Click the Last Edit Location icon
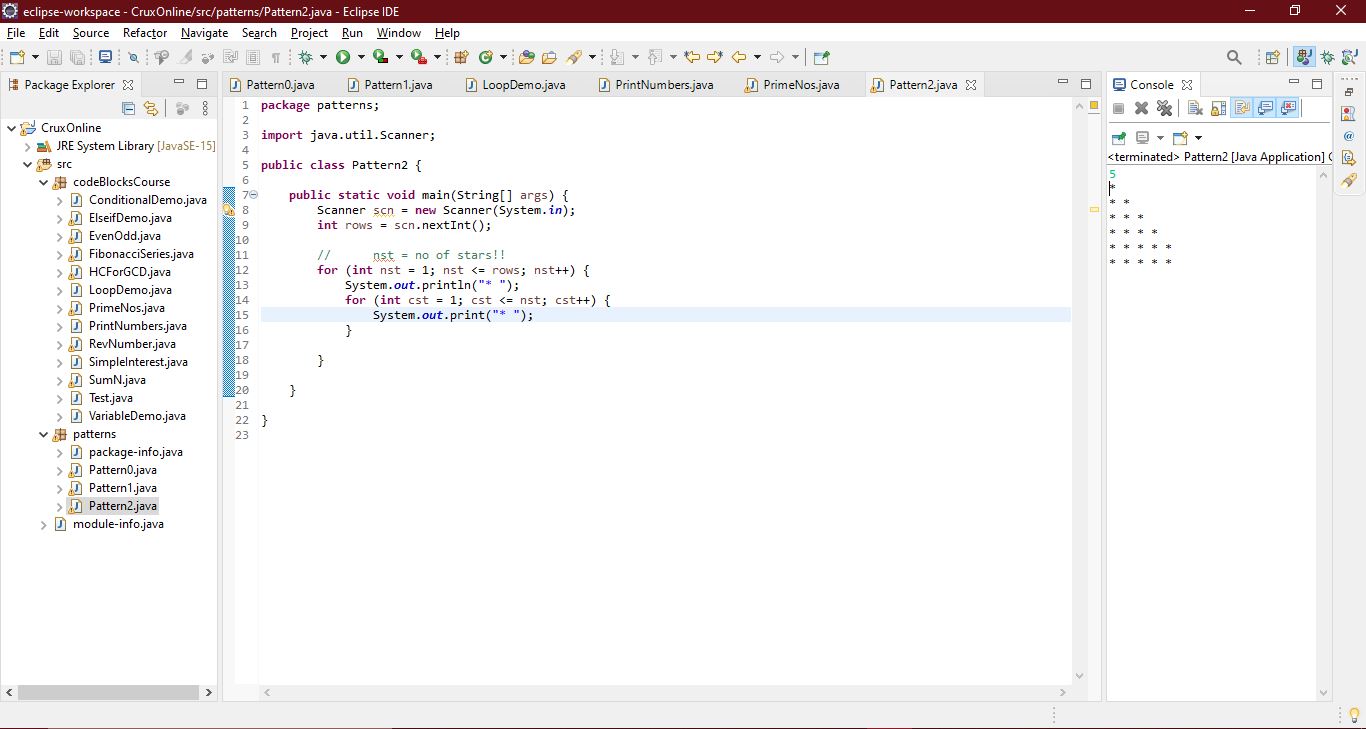 pos(692,57)
